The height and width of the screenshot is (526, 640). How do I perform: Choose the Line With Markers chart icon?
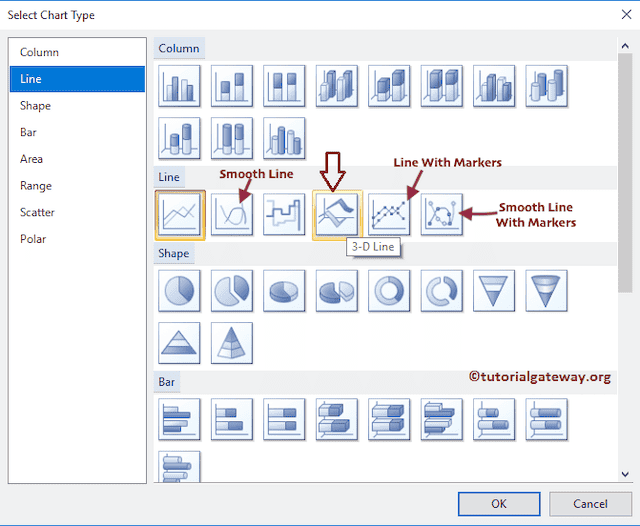tap(389, 215)
